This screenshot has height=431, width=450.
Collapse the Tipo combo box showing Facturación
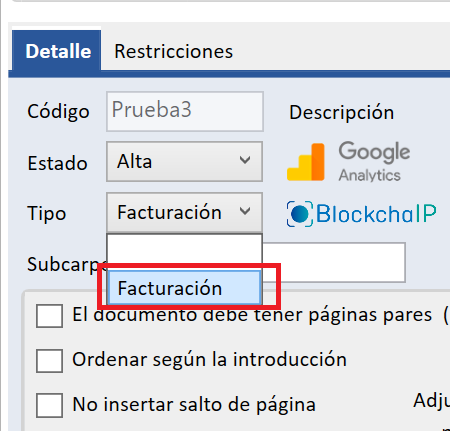click(x=184, y=212)
